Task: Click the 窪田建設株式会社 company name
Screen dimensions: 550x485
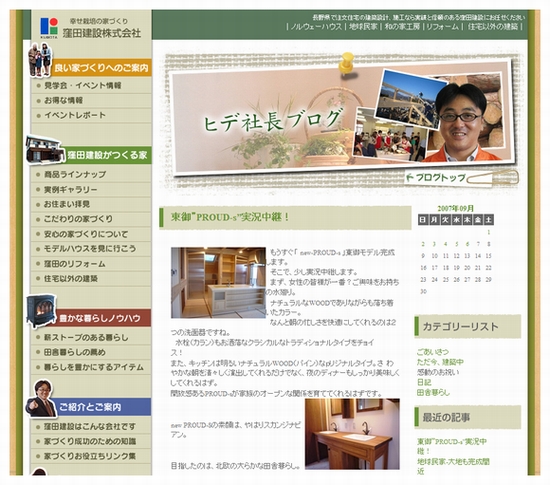Action: click(102, 33)
